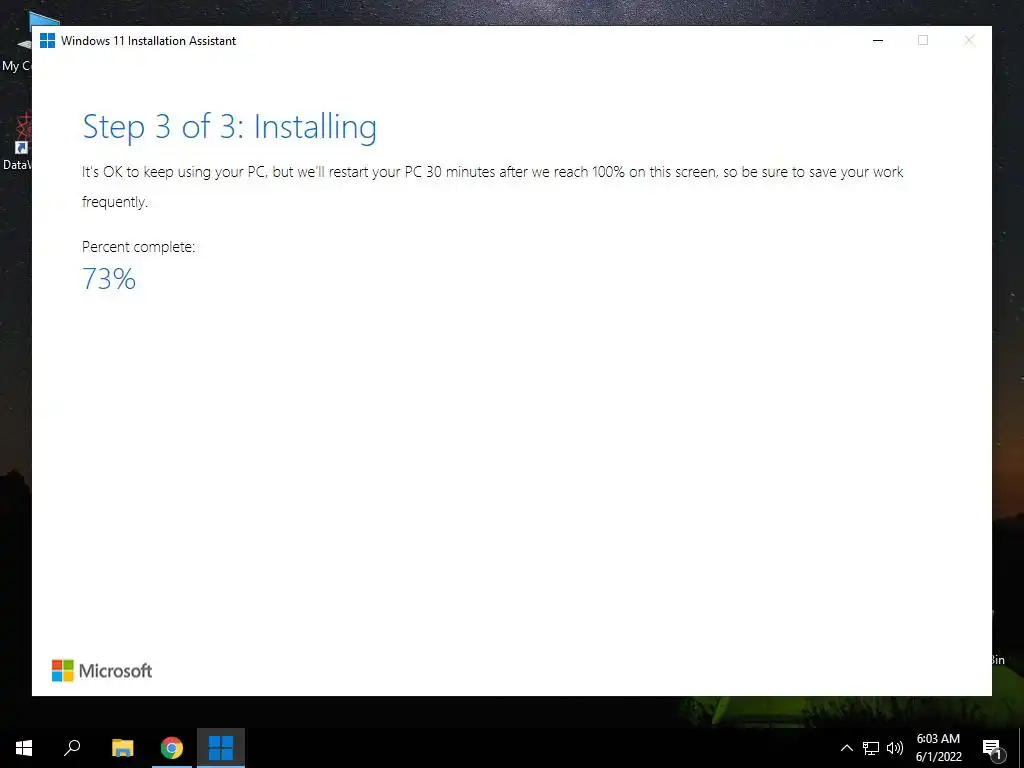
Task: Click the 73% progress value
Action: [x=109, y=279]
